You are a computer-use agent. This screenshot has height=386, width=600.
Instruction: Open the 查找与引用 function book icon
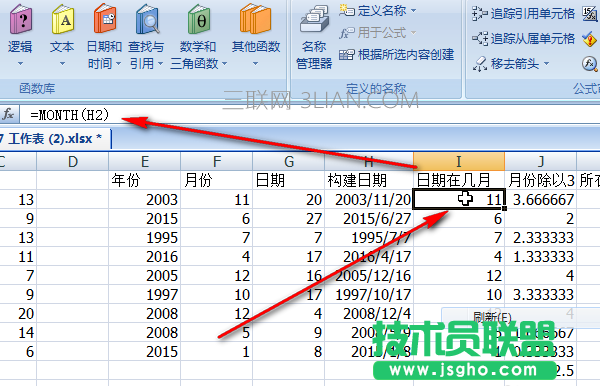point(147,18)
